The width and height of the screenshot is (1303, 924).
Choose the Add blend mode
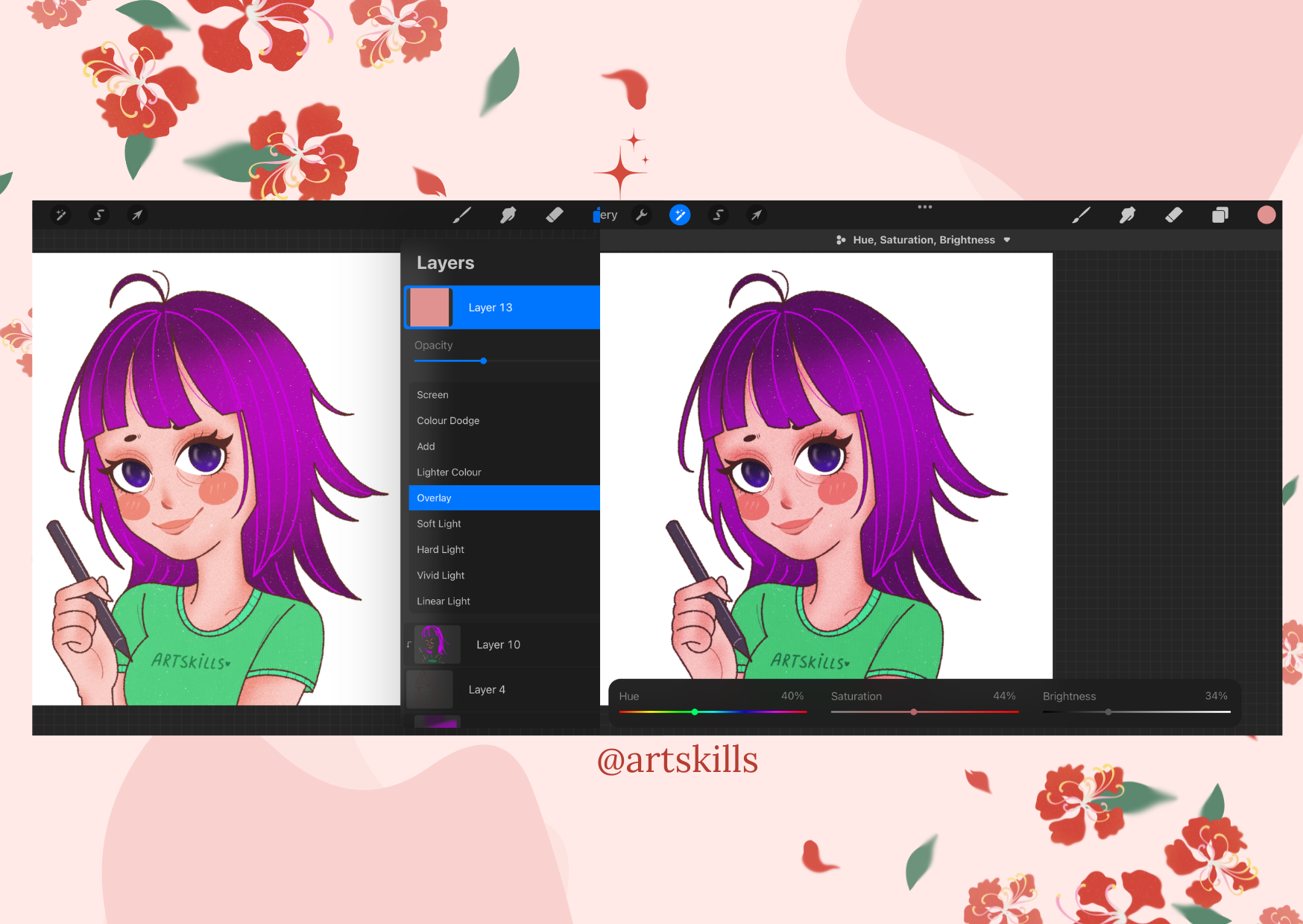(505, 446)
